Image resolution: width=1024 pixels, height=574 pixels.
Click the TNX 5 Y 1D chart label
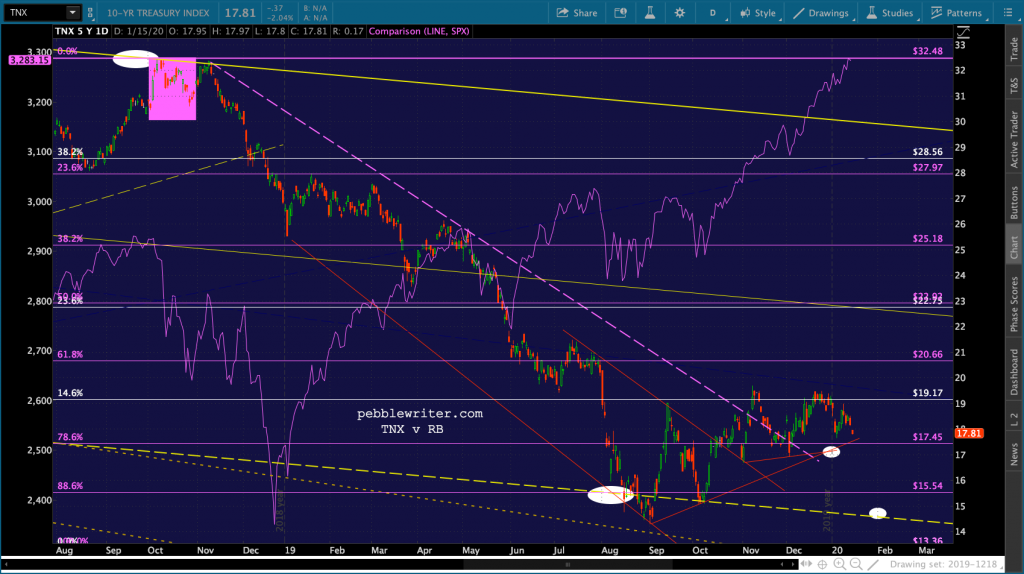(x=82, y=31)
